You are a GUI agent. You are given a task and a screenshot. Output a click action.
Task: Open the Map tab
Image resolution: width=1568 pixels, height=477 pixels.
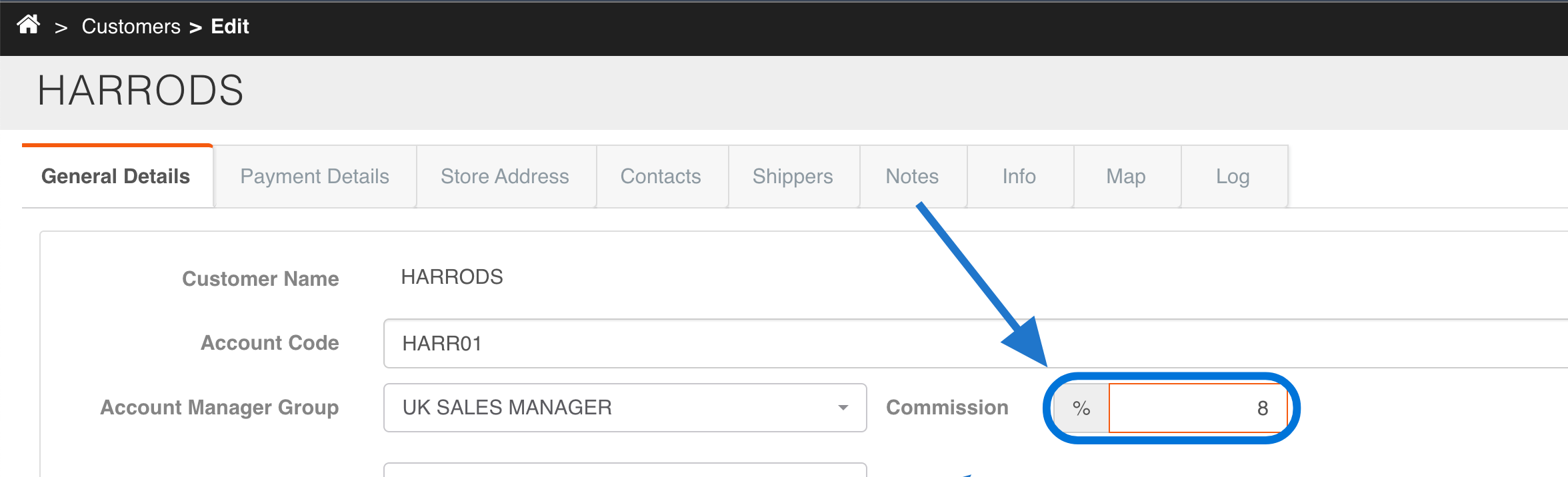pos(1126,177)
